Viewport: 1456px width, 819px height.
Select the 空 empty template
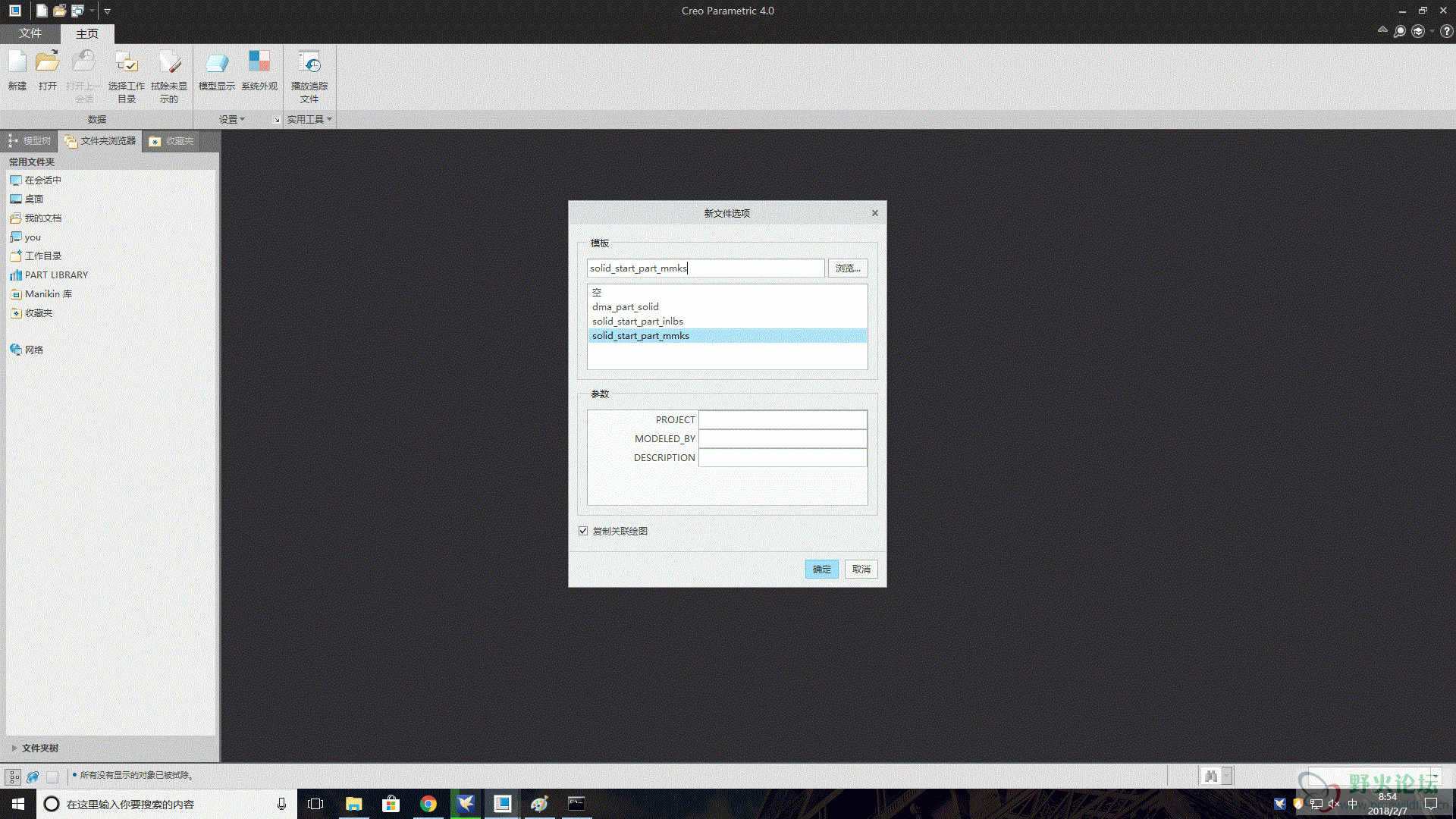(727, 293)
